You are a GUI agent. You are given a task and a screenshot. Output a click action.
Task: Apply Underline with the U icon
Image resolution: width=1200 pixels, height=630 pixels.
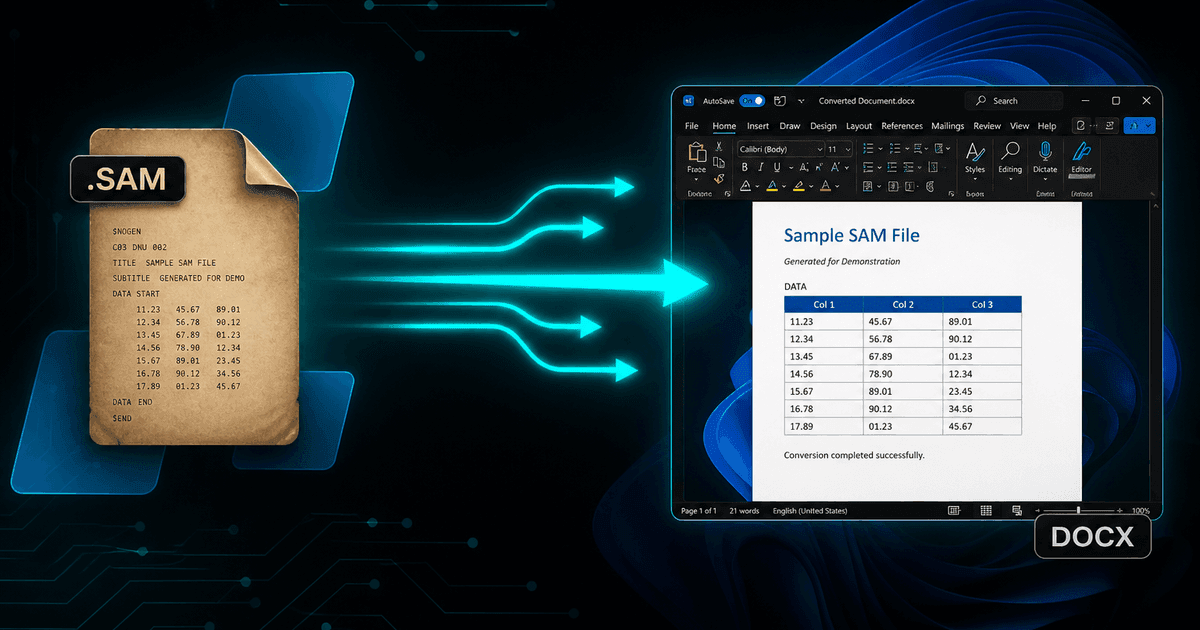click(777, 167)
